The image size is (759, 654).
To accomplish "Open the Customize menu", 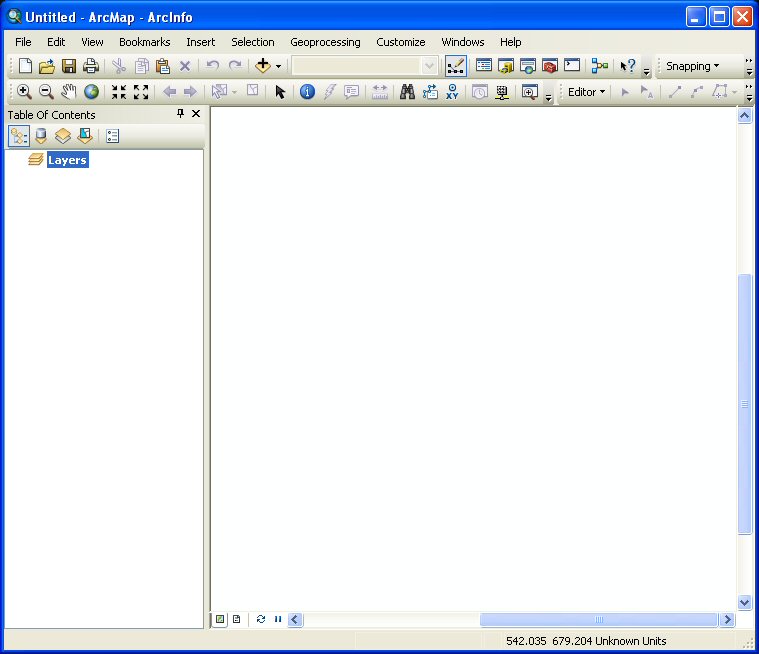I will [401, 42].
